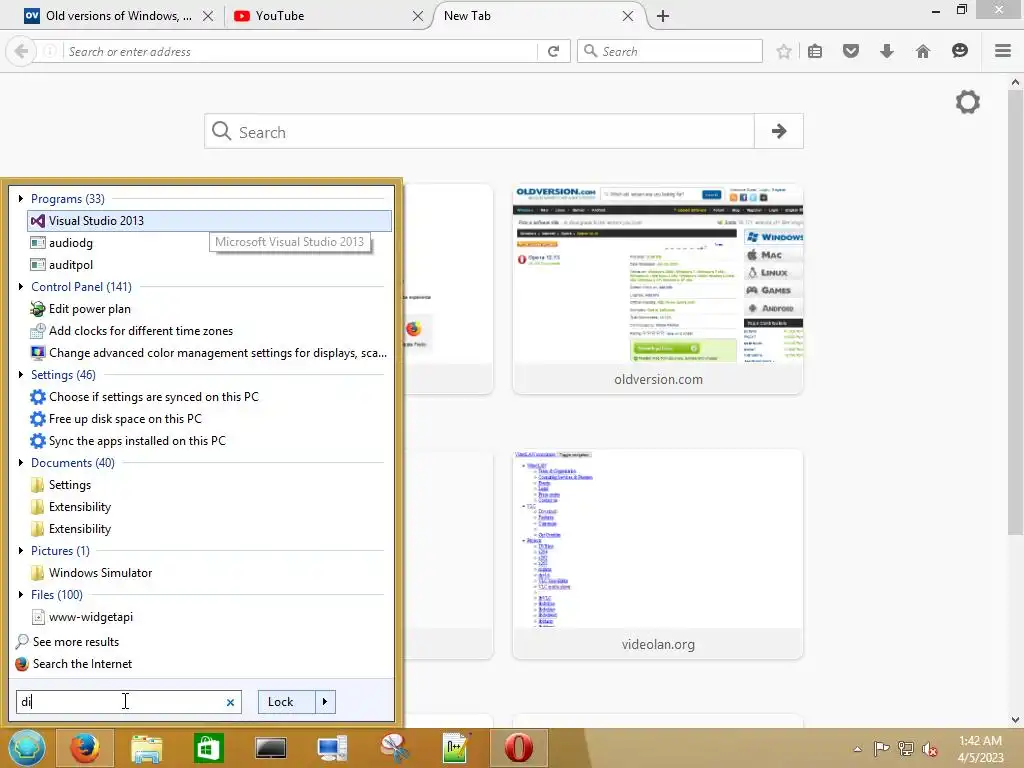The height and width of the screenshot is (768, 1024).
Task: Click the browser back button
Action: [21, 51]
